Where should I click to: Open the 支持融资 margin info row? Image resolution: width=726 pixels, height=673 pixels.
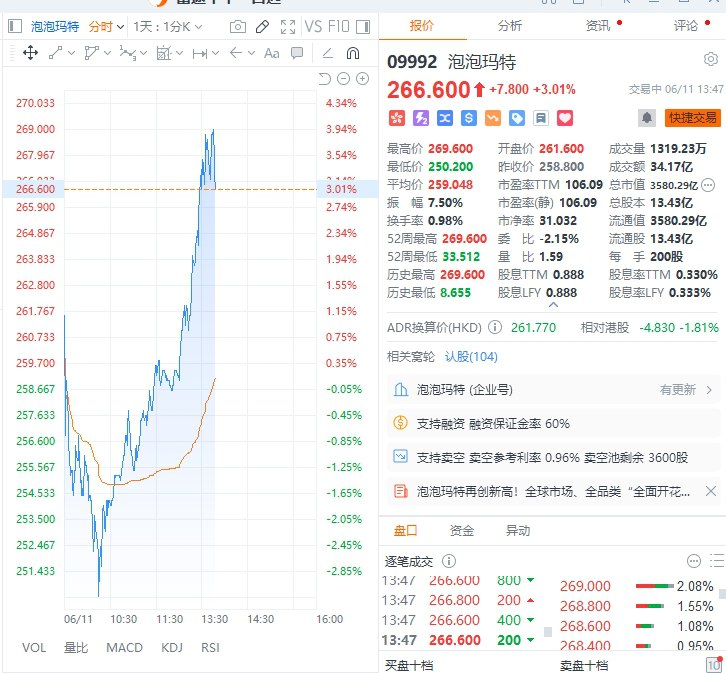coord(553,424)
